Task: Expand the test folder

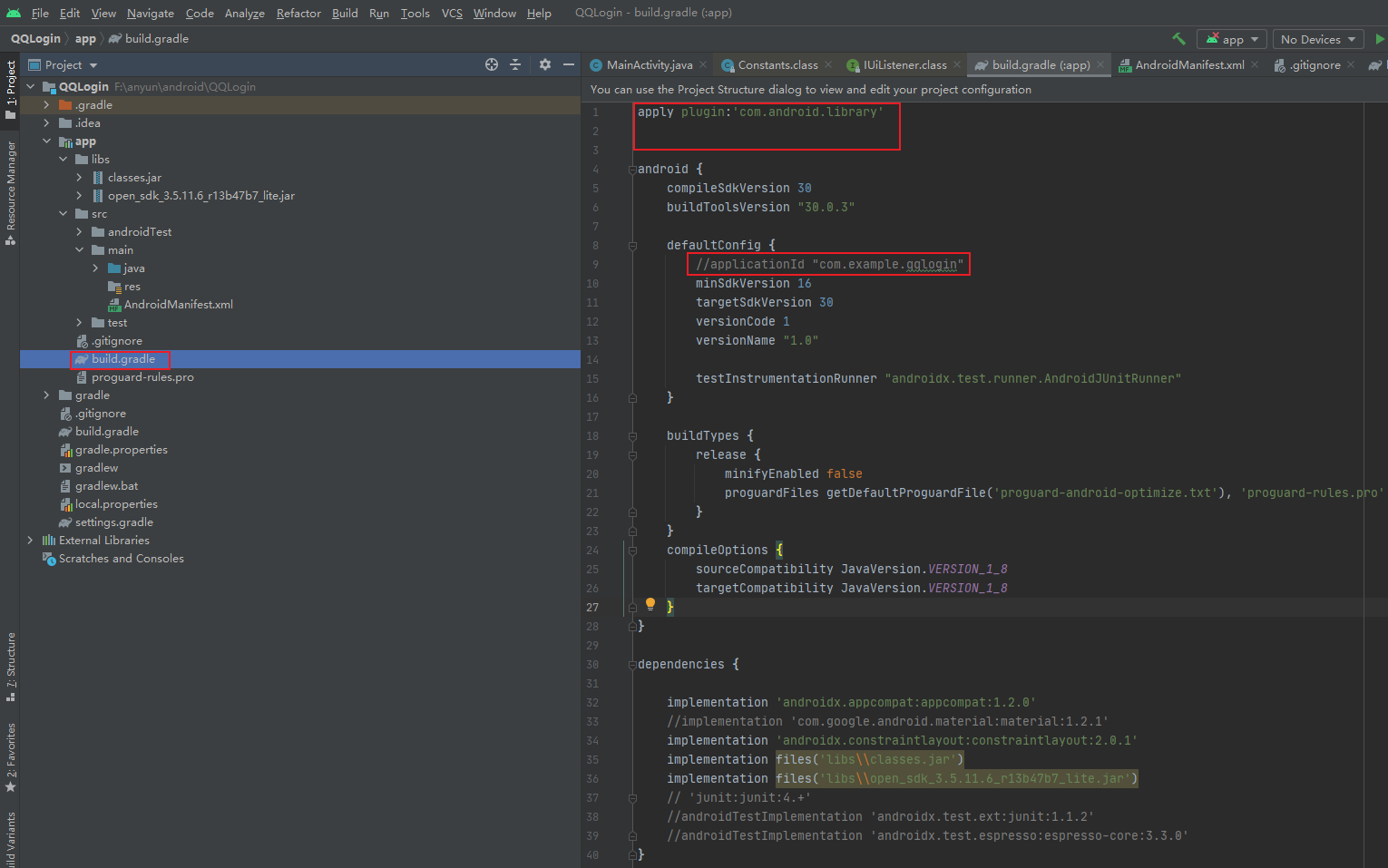Action: click(x=79, y=322)
